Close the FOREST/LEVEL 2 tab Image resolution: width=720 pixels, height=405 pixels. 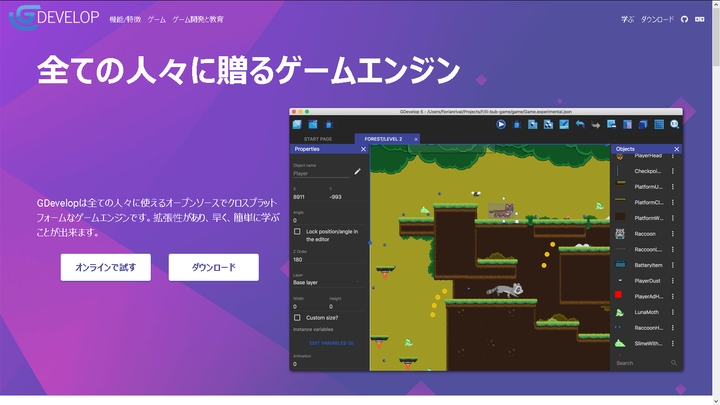(416, 139)
